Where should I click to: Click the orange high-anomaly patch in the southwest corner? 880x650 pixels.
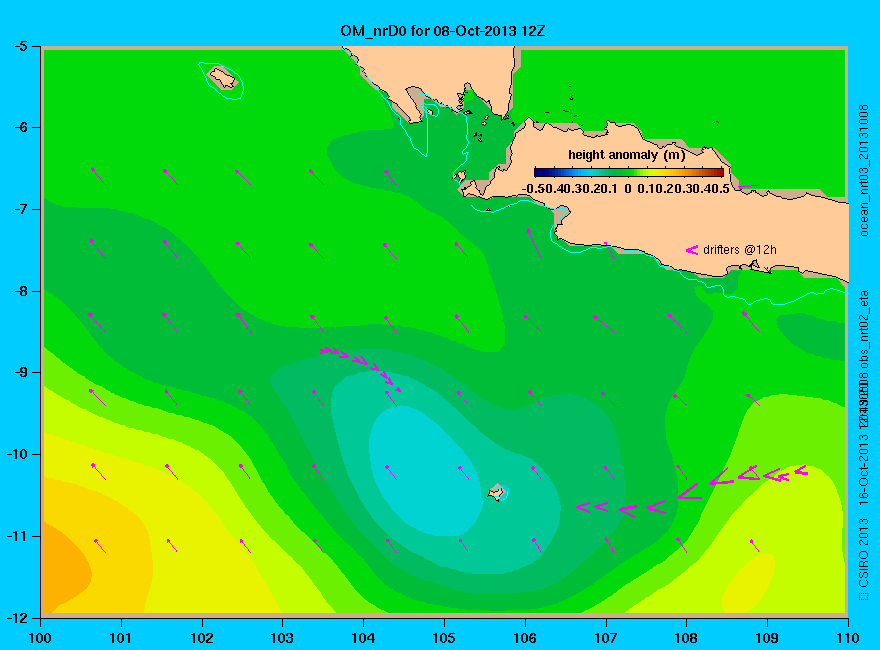point(65,567)
